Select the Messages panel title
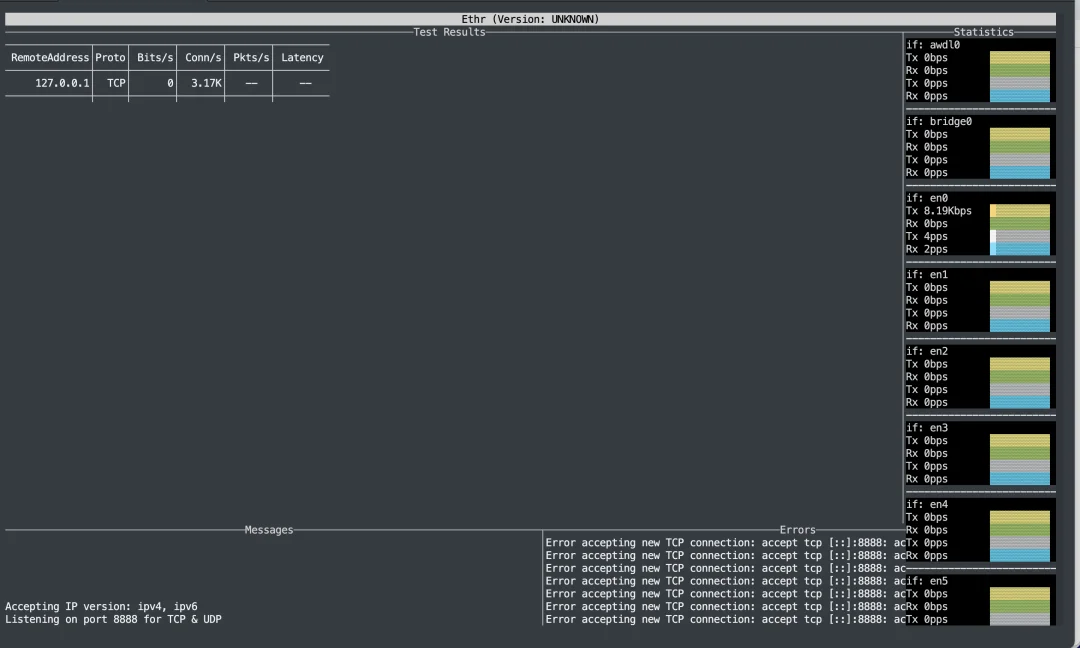Screen dimensions: 1080x648 click(x=269, y=530)
